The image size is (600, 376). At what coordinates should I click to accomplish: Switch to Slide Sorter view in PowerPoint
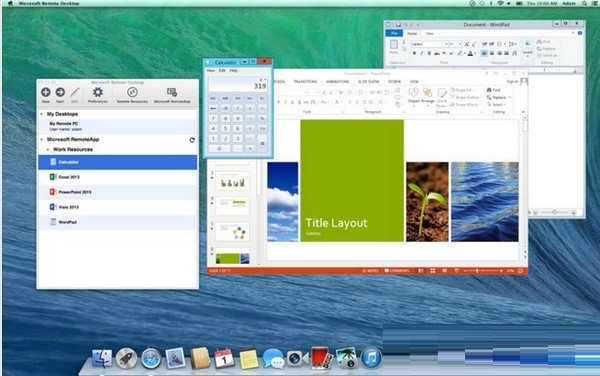(432, 270)
